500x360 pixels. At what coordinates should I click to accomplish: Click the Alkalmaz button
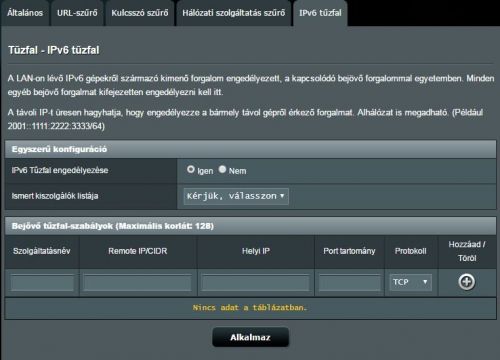[250, 337]
